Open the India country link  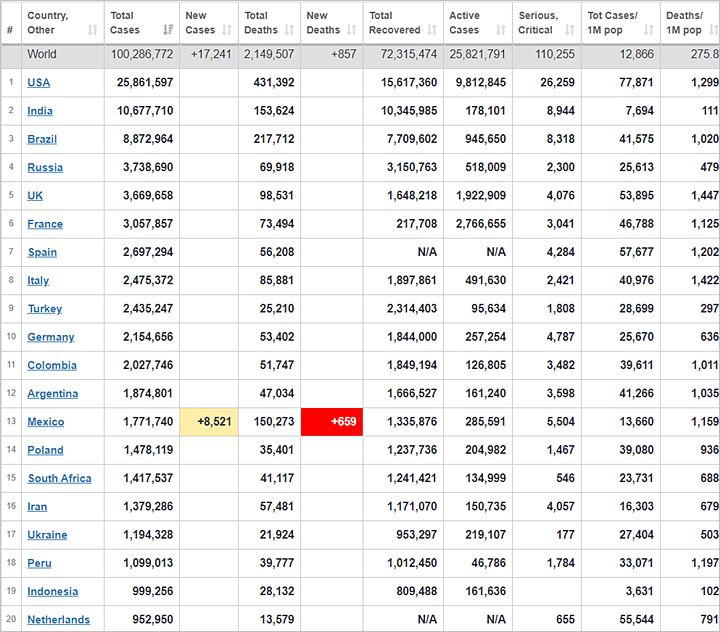[x=40, y=111]
